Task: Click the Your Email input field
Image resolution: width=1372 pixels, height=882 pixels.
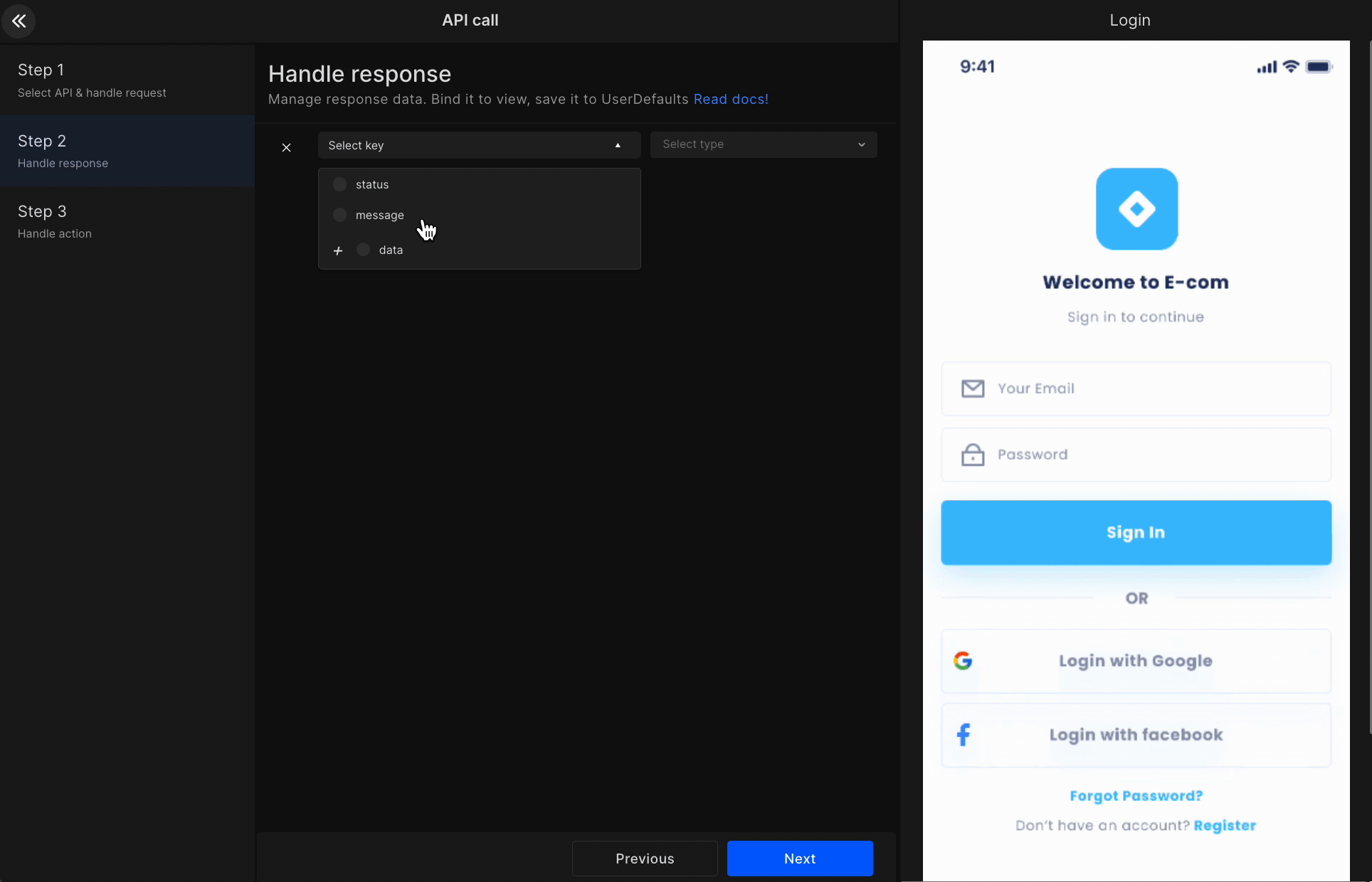Action: pos(1136,388)
